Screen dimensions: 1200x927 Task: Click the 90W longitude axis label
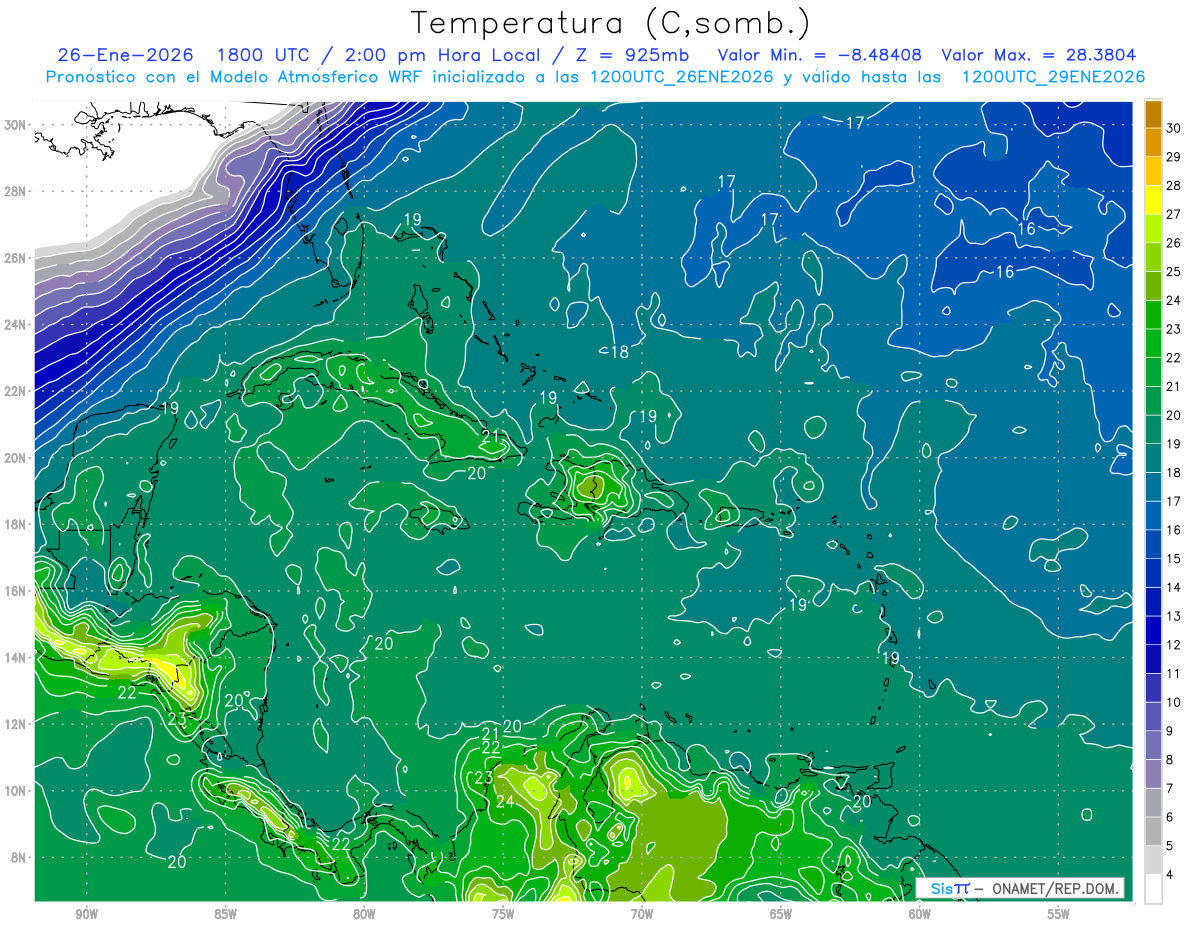[x=86, y=915]
